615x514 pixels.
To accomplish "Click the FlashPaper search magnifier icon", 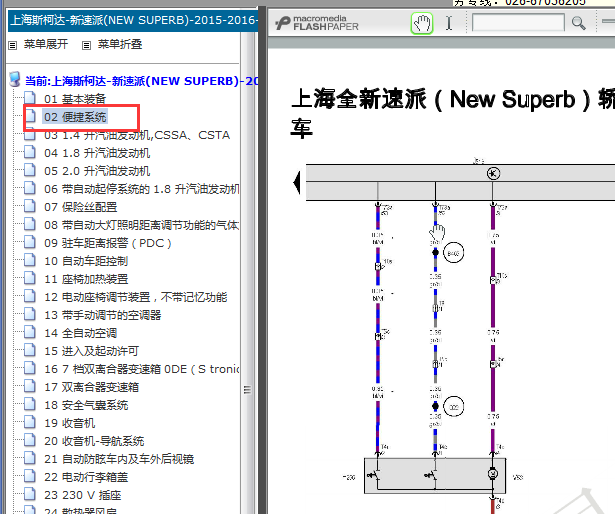I will click(579, 23).
